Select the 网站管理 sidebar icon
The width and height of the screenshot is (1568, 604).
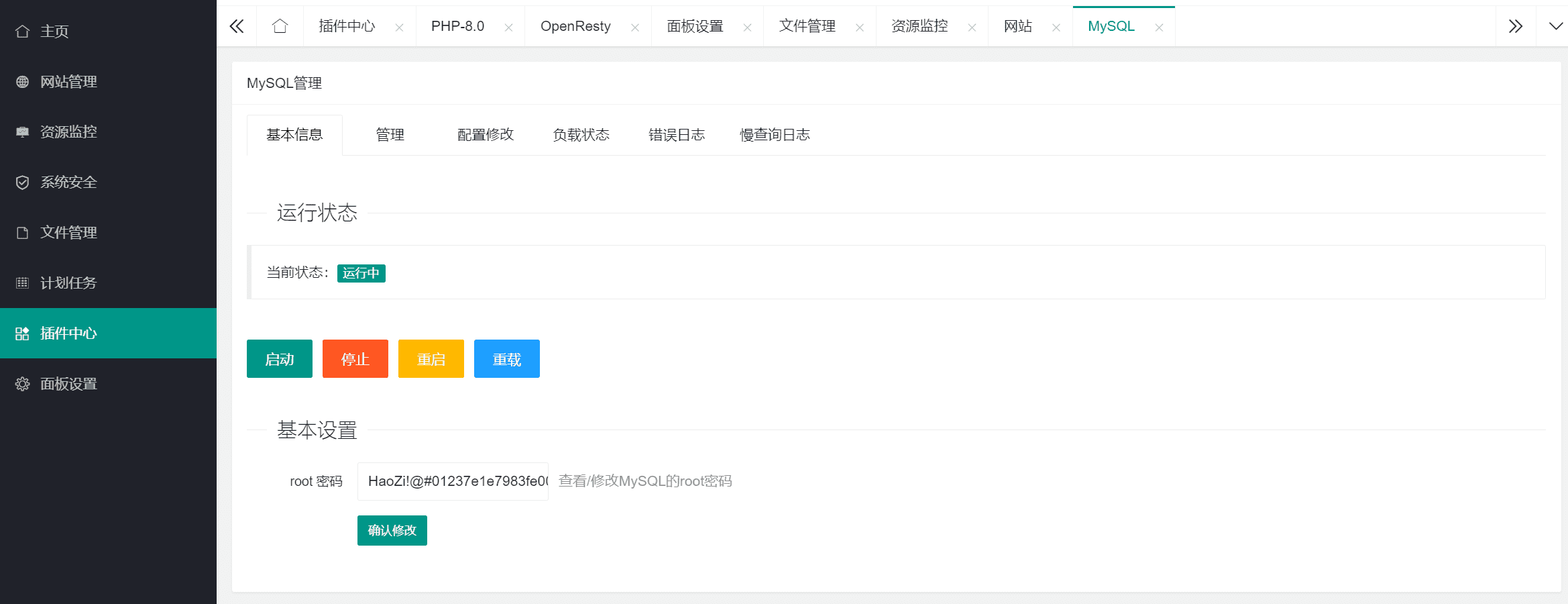[x=23, y=81]
